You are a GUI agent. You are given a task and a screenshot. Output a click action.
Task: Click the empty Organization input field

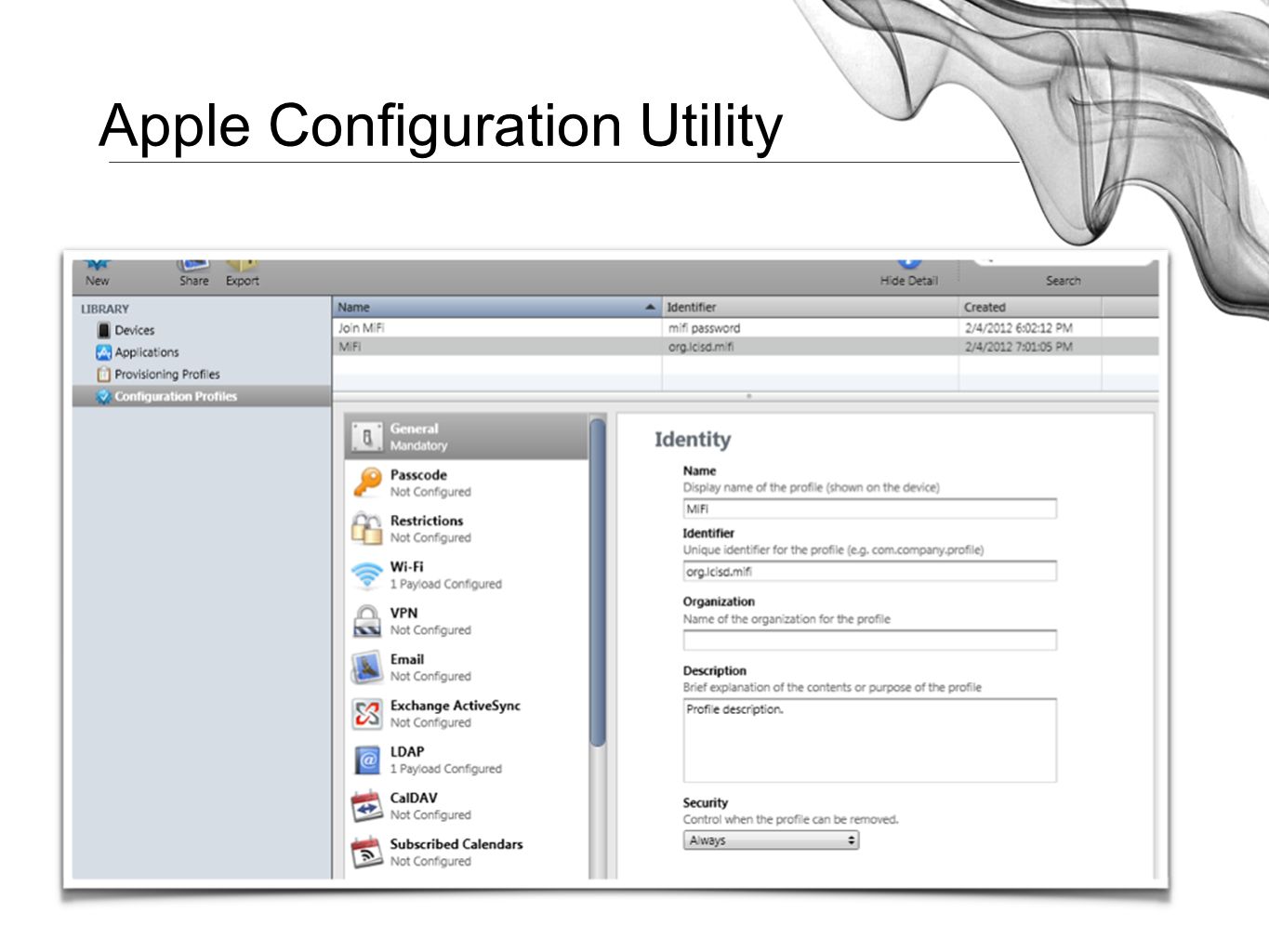tap(869, 640)
